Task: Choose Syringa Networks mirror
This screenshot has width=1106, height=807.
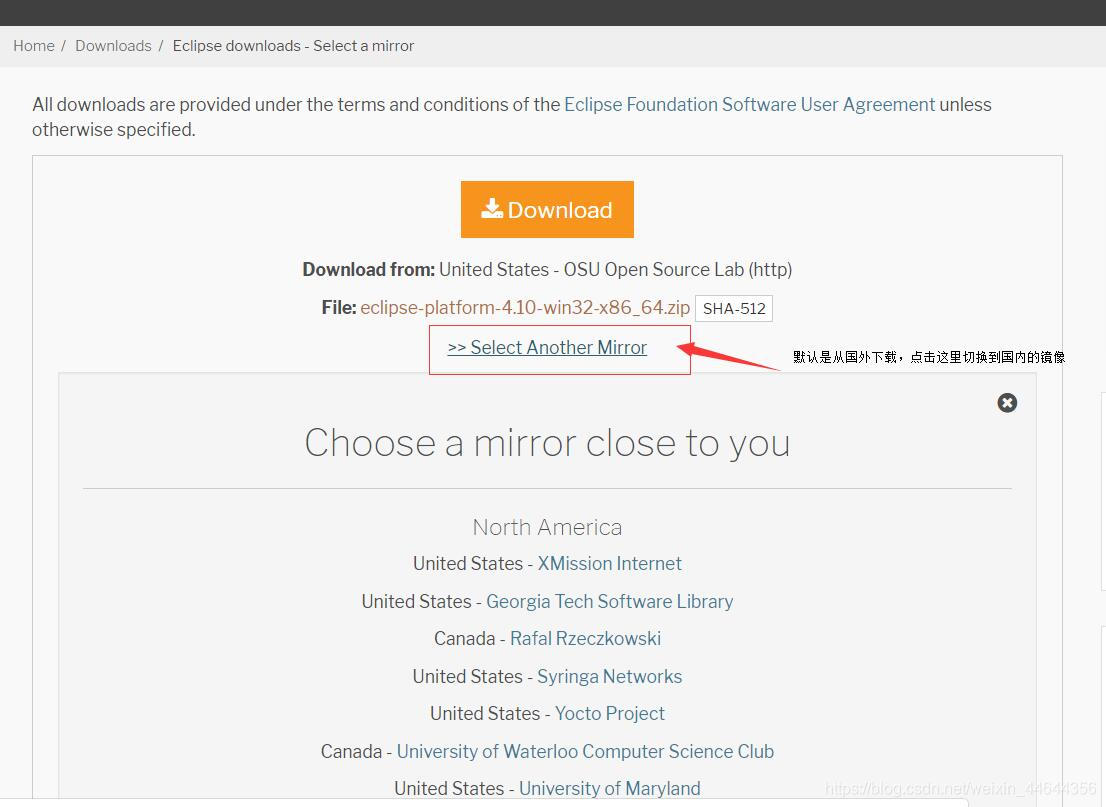Action: click(x=609, y=676)
